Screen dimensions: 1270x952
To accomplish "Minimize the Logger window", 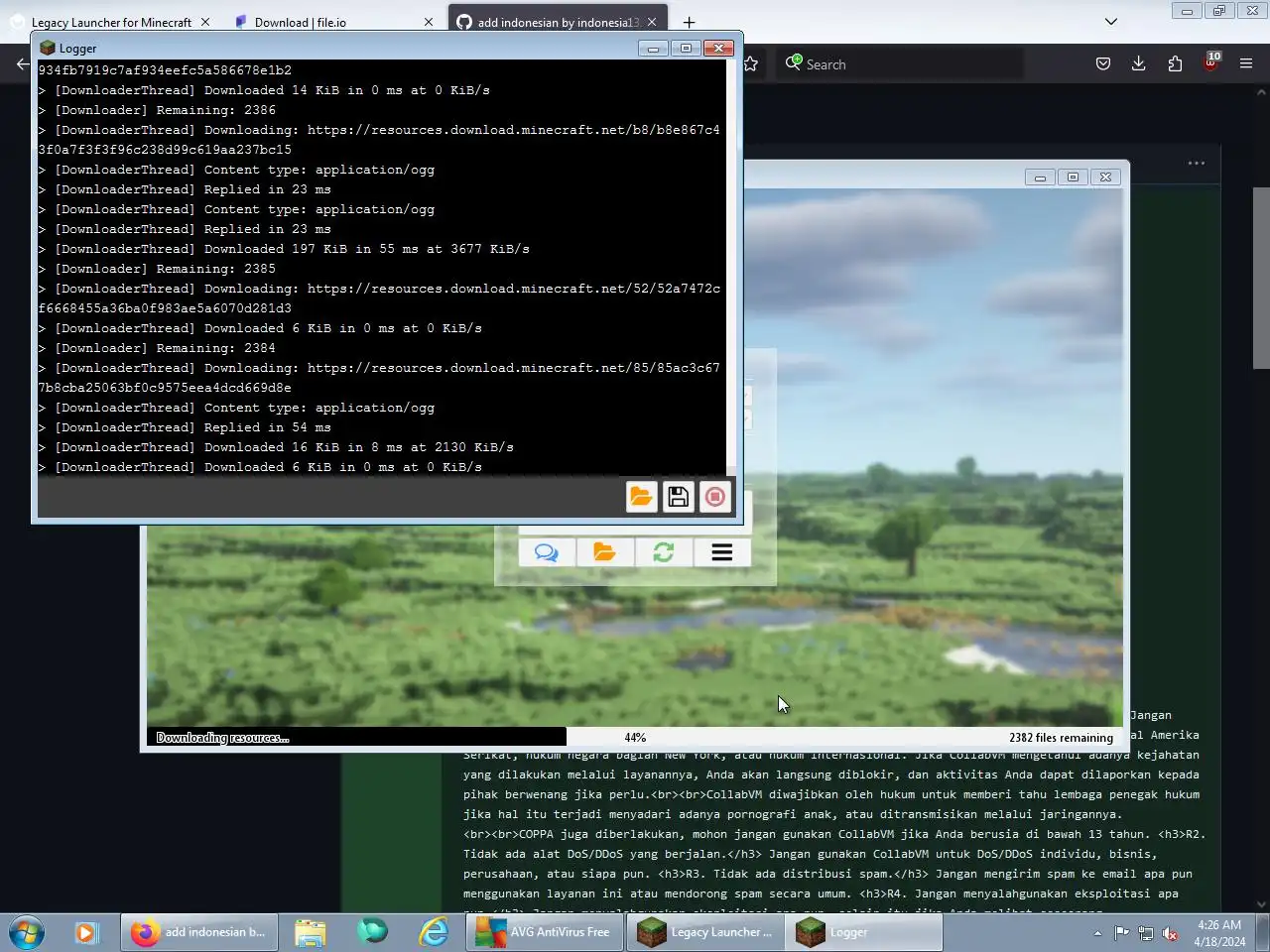I will [653, 48].
